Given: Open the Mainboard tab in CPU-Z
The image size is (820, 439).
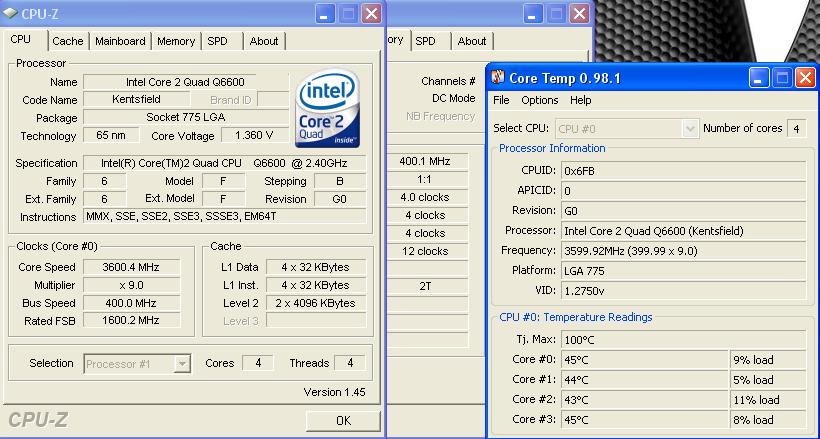Looking at the screenshot, I should pos(120,41).
